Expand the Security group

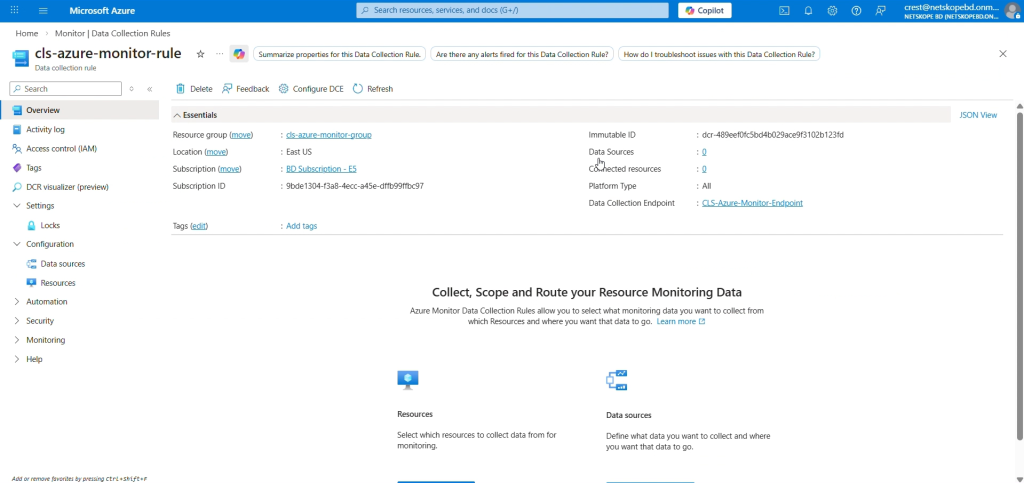click(17, 321)
